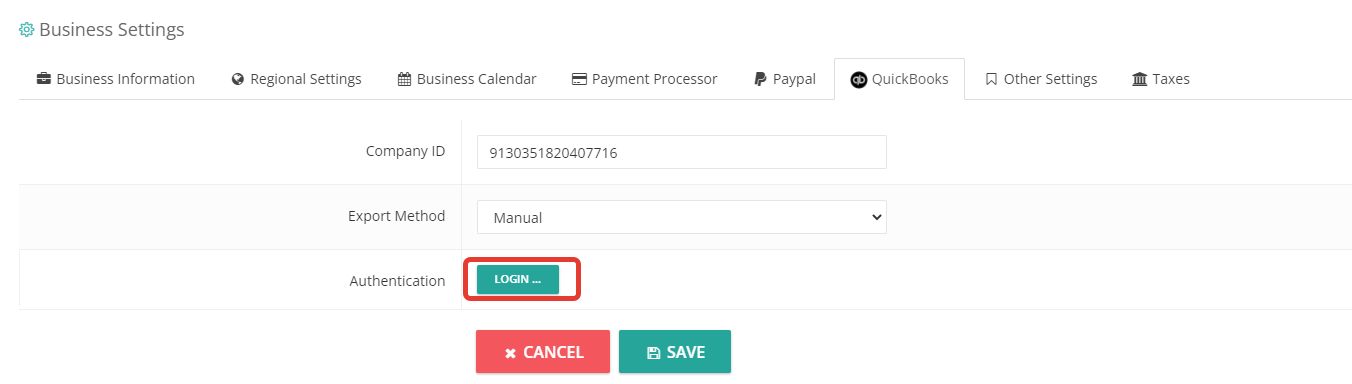Click the QuickBooks logo icon
The width and height of the screenshot is (1352, 384).
pos(858,79)
